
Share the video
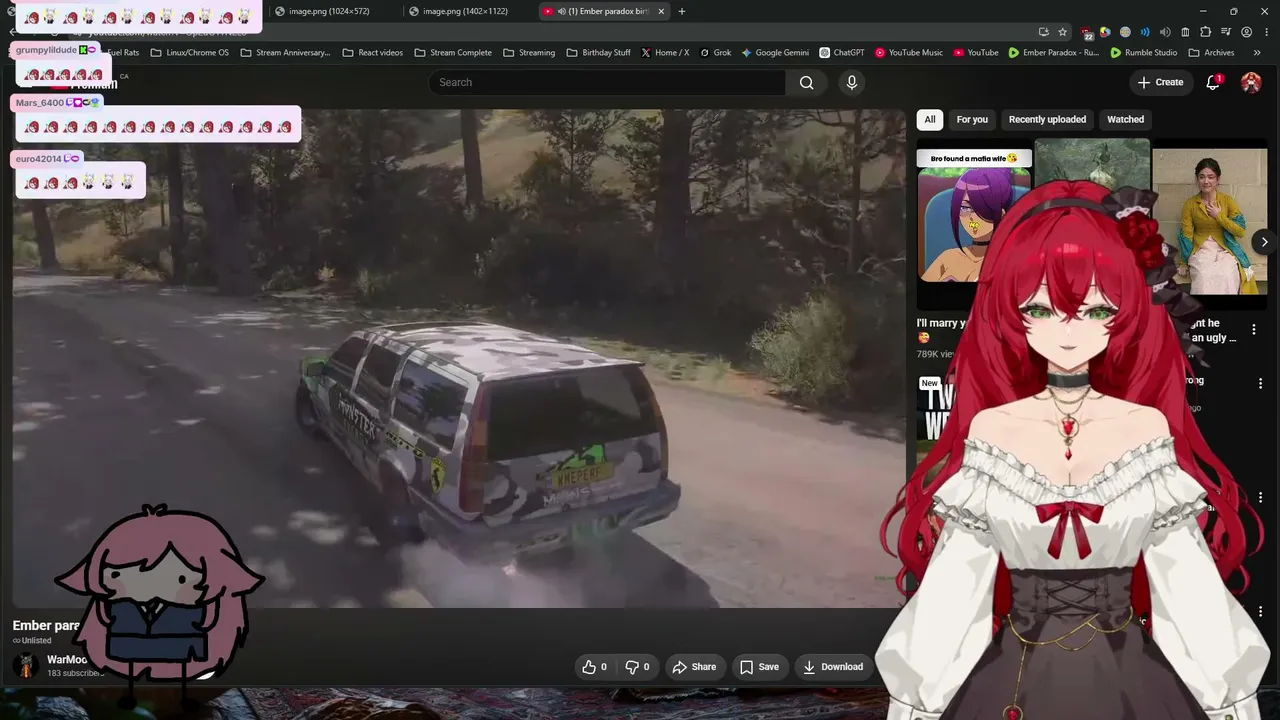click(x=694, y=667)
